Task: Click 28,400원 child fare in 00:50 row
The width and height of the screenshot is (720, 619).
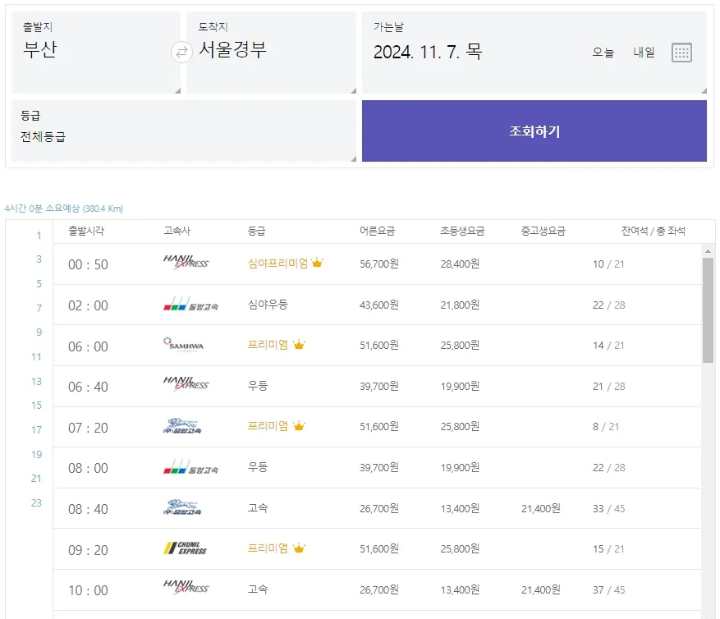Action: [460, 264]
